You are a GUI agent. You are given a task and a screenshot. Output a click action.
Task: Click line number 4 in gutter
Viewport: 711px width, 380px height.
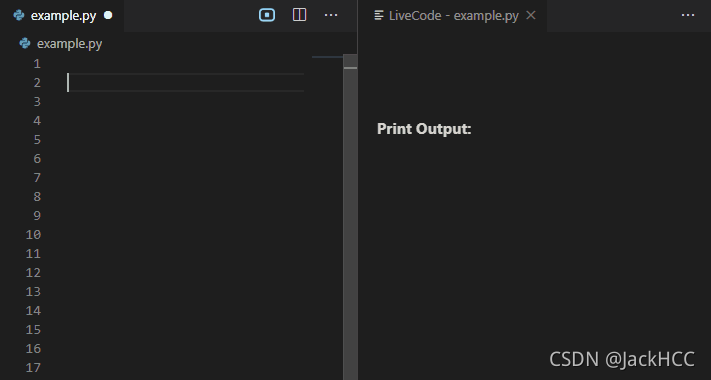[37, 121]
